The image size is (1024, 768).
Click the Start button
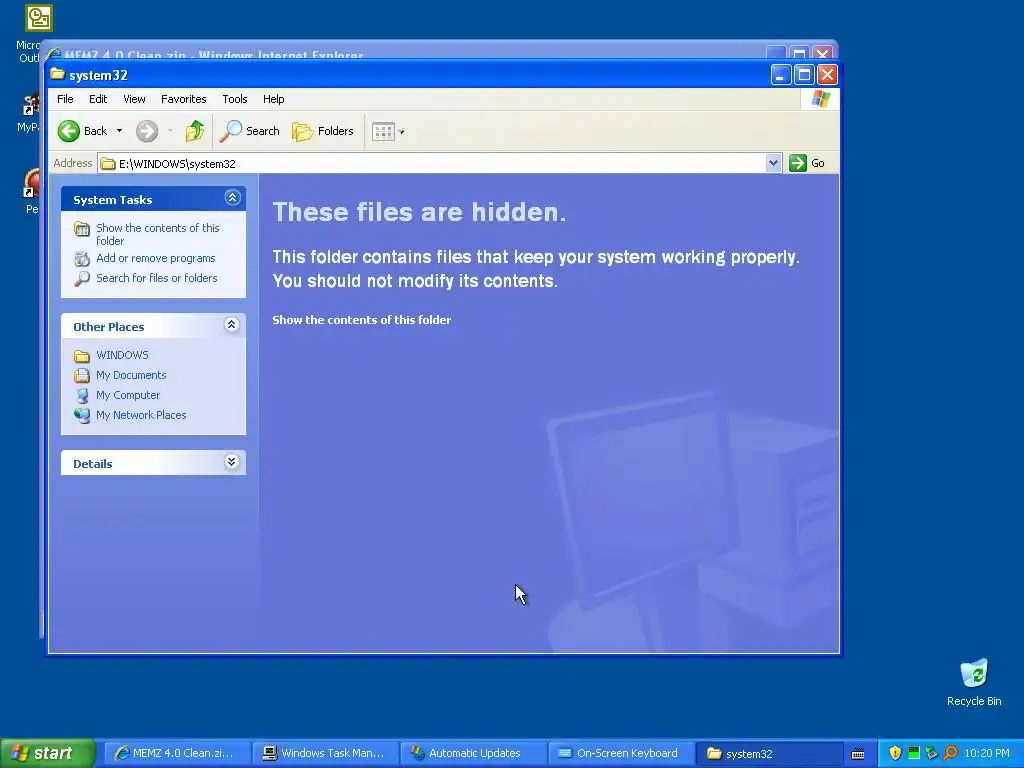[47, 754]
